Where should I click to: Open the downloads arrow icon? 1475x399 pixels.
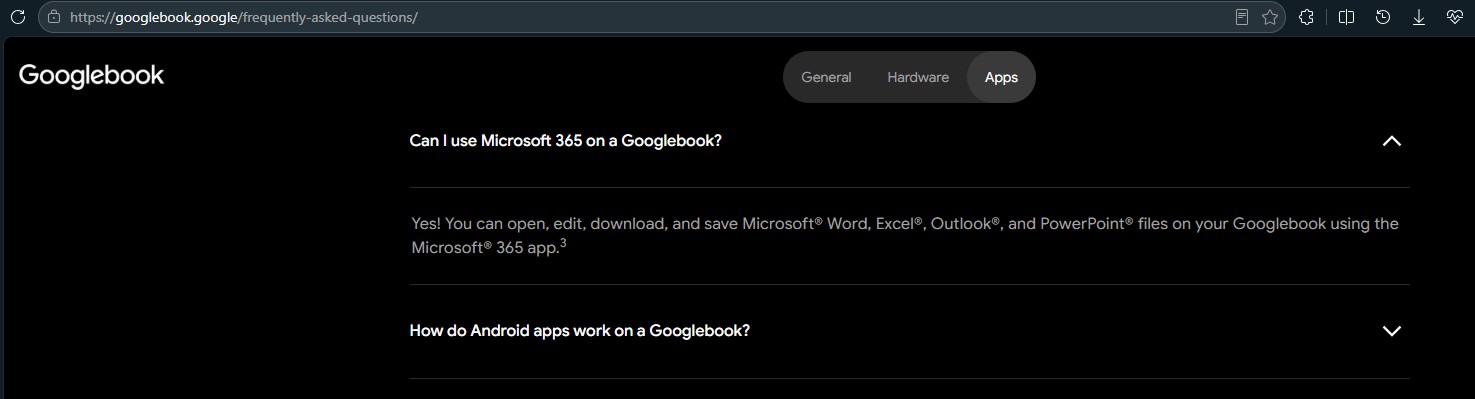pyautogui.click(x=1418, y=17)
